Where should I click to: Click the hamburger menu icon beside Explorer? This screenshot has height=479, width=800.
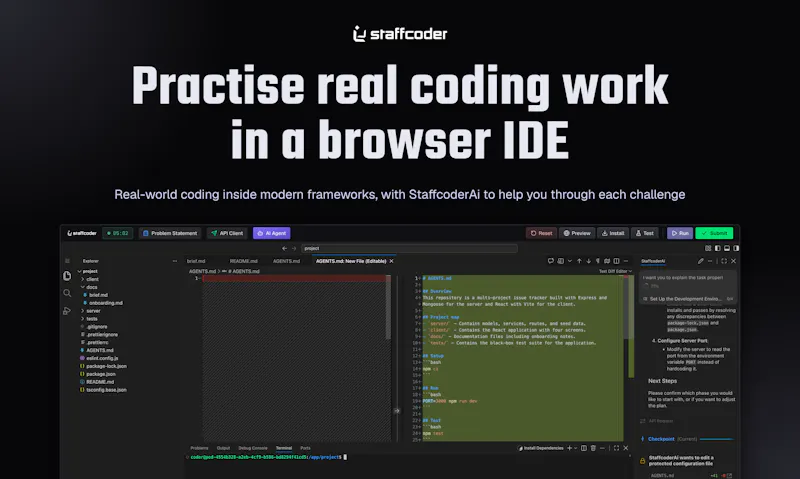(x=67, y=261)
